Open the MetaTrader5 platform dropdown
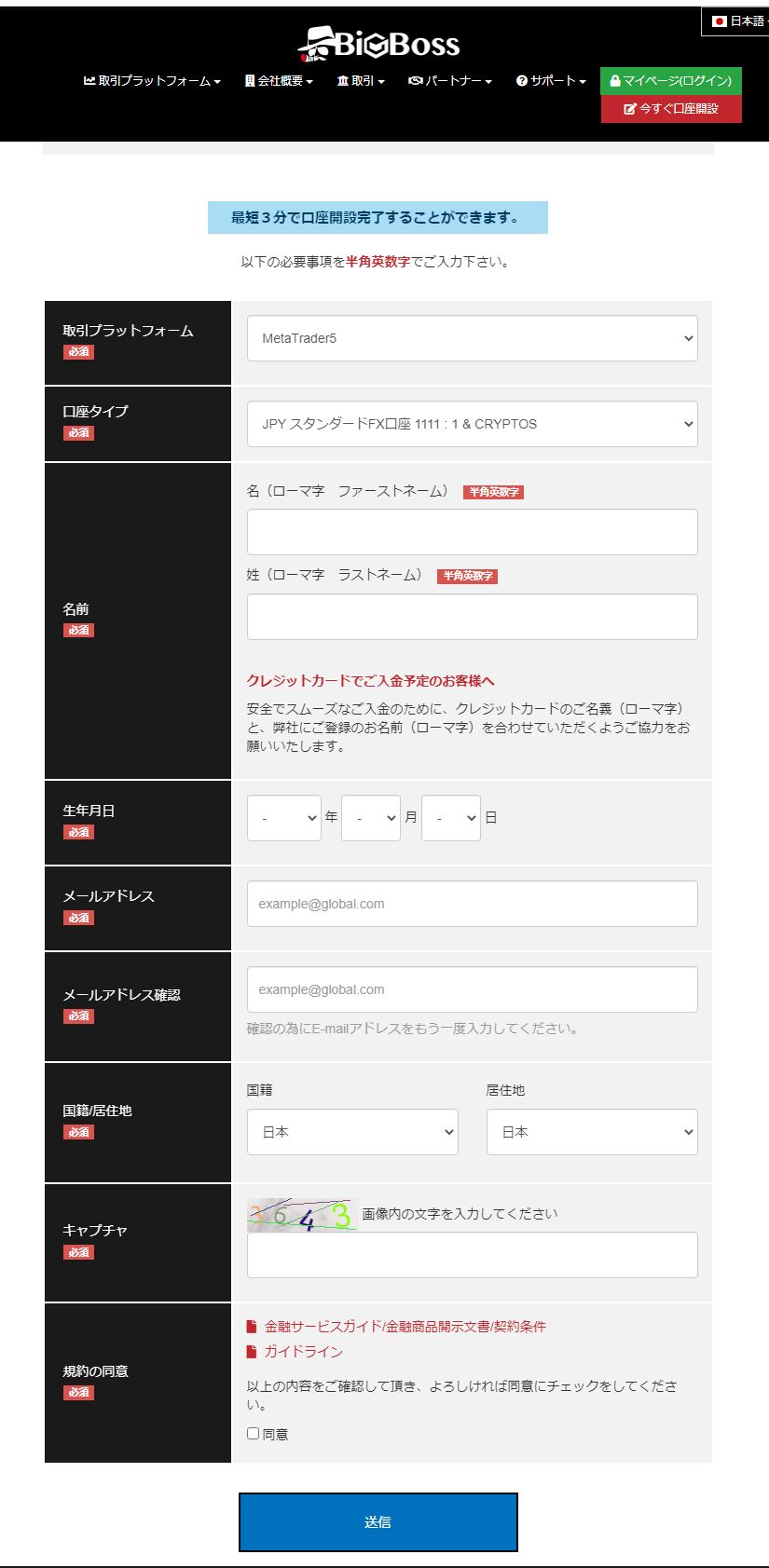Screen dimensions: 769x1568 click(x=473, y=338)
